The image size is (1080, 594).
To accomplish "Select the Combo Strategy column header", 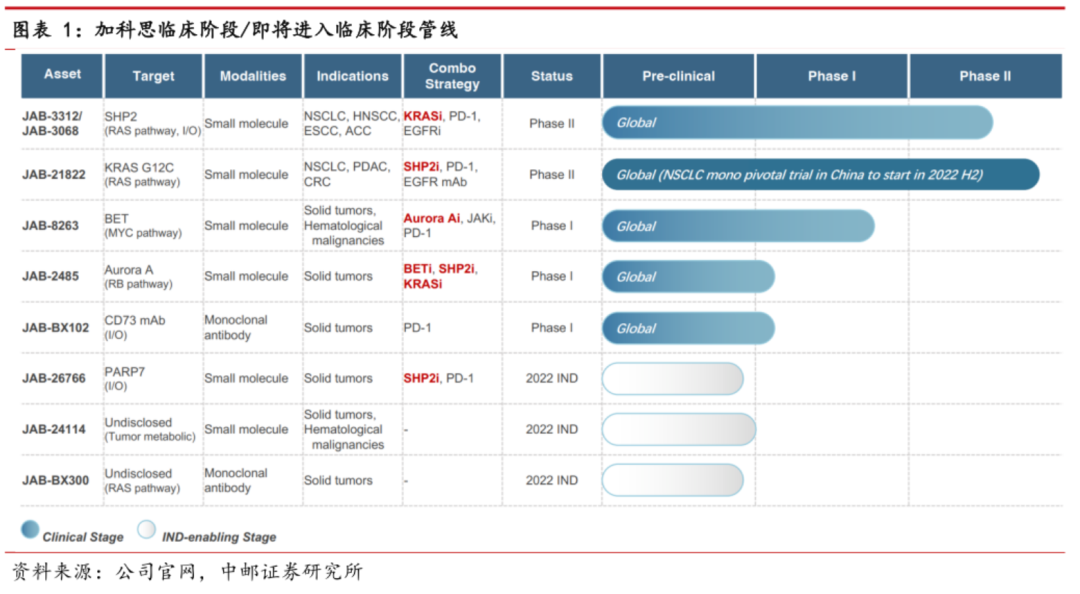I will click(452, 76).
